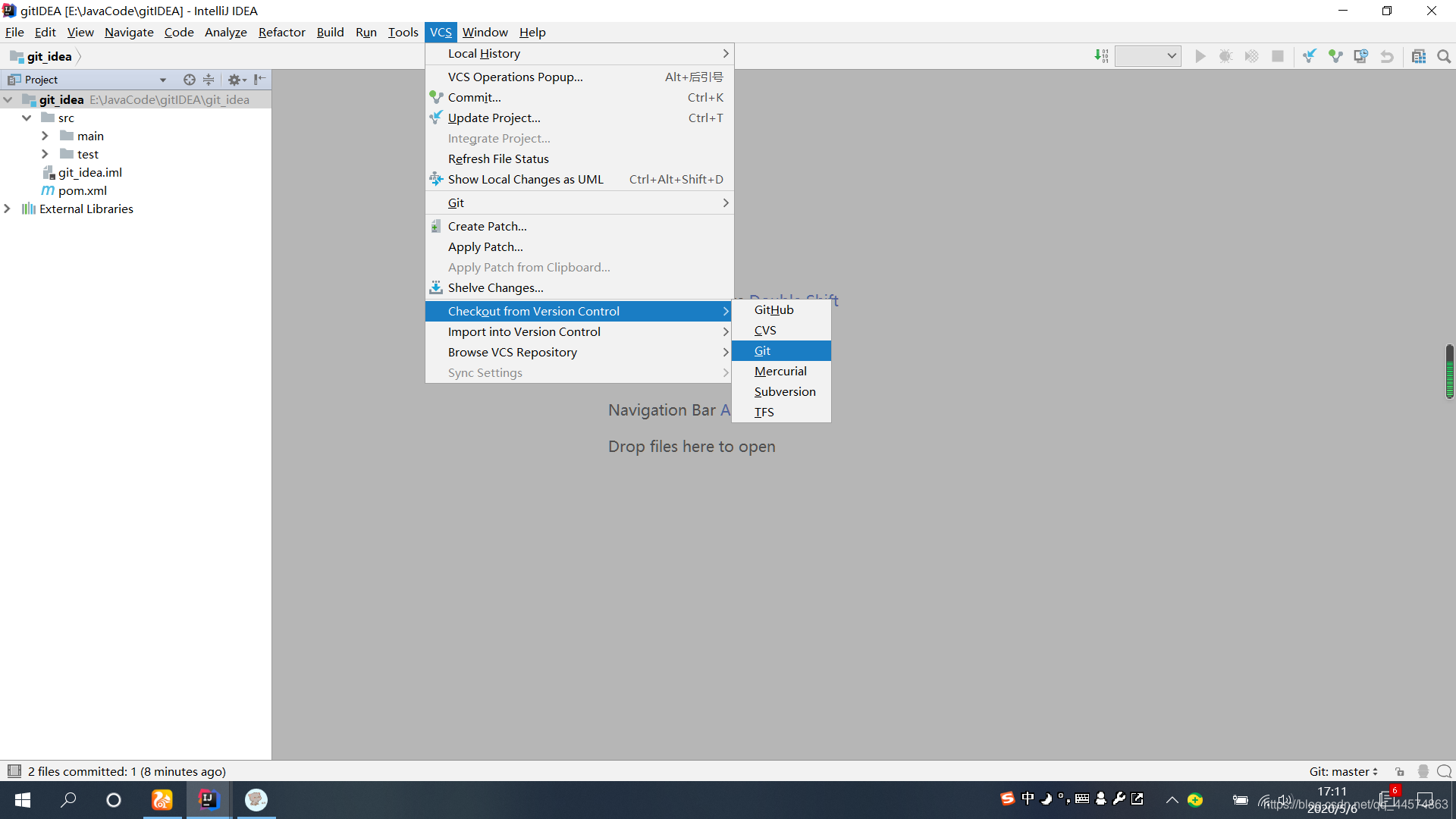Click IntelliJ IDEA taskbar icon
The height and width of the screenshot is (819, 1456).
tap(208, 800)
